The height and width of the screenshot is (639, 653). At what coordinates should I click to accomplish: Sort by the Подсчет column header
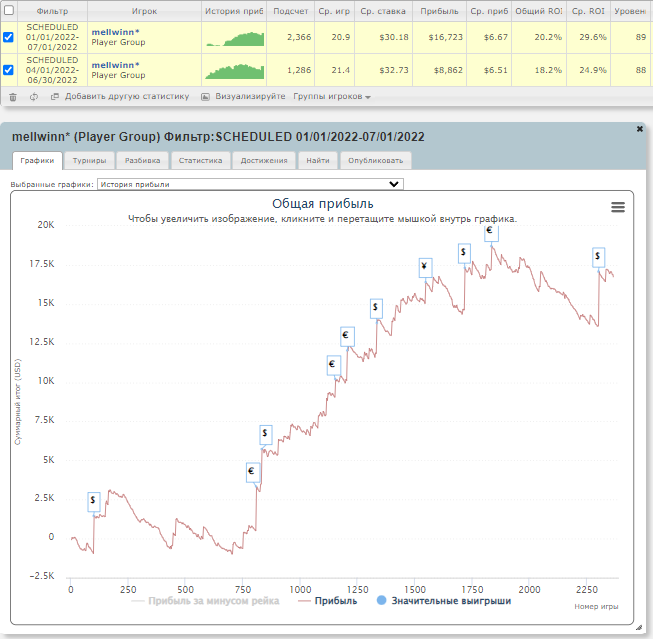tap(291, 11)
